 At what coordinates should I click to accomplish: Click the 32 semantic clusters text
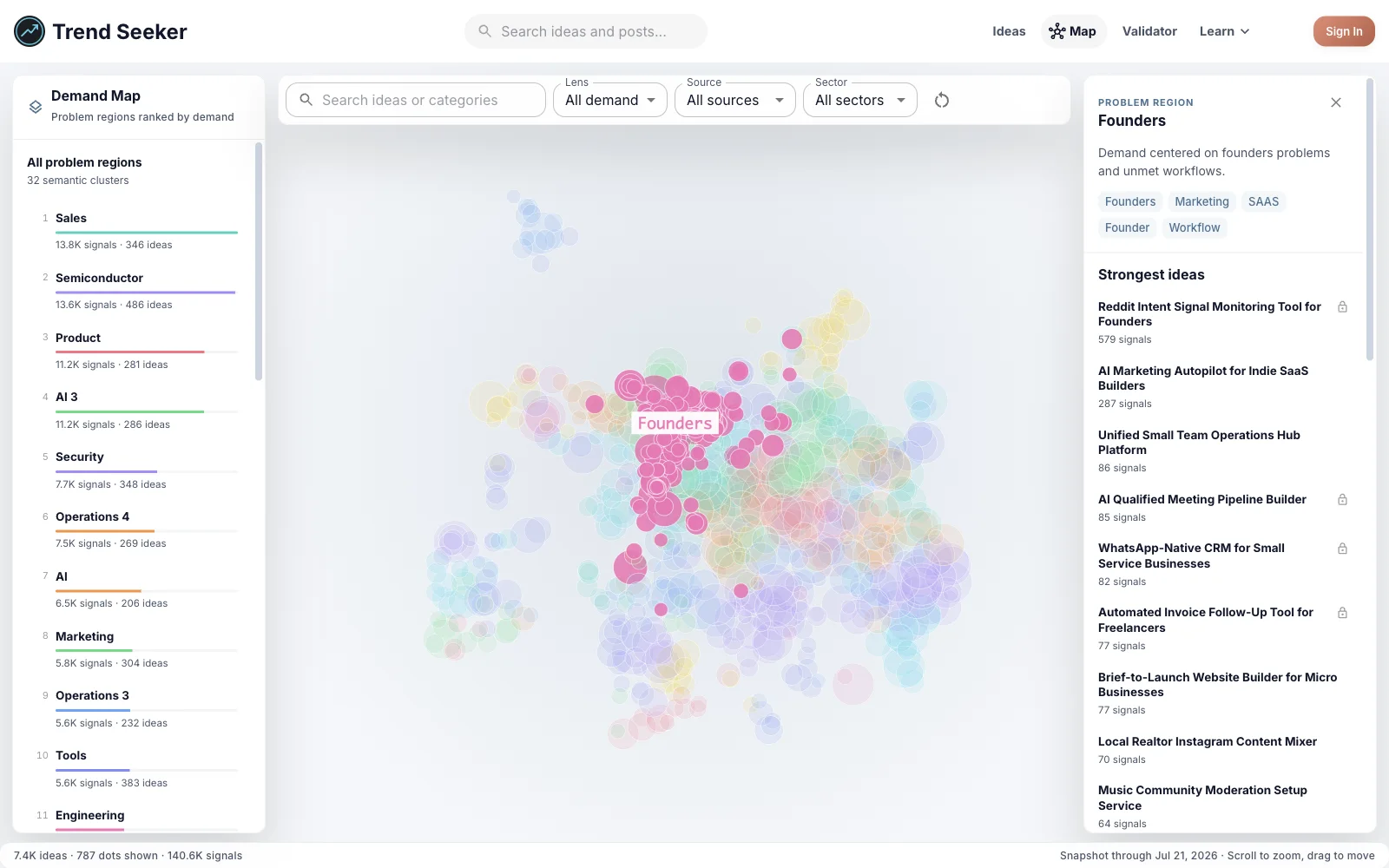77,181
